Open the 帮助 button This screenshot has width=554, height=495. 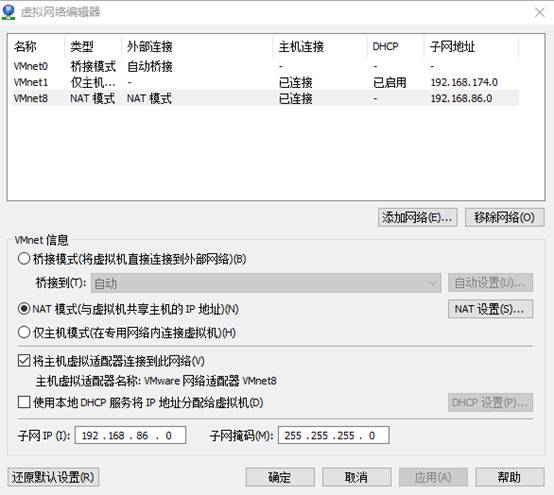(x=509, y=477)
